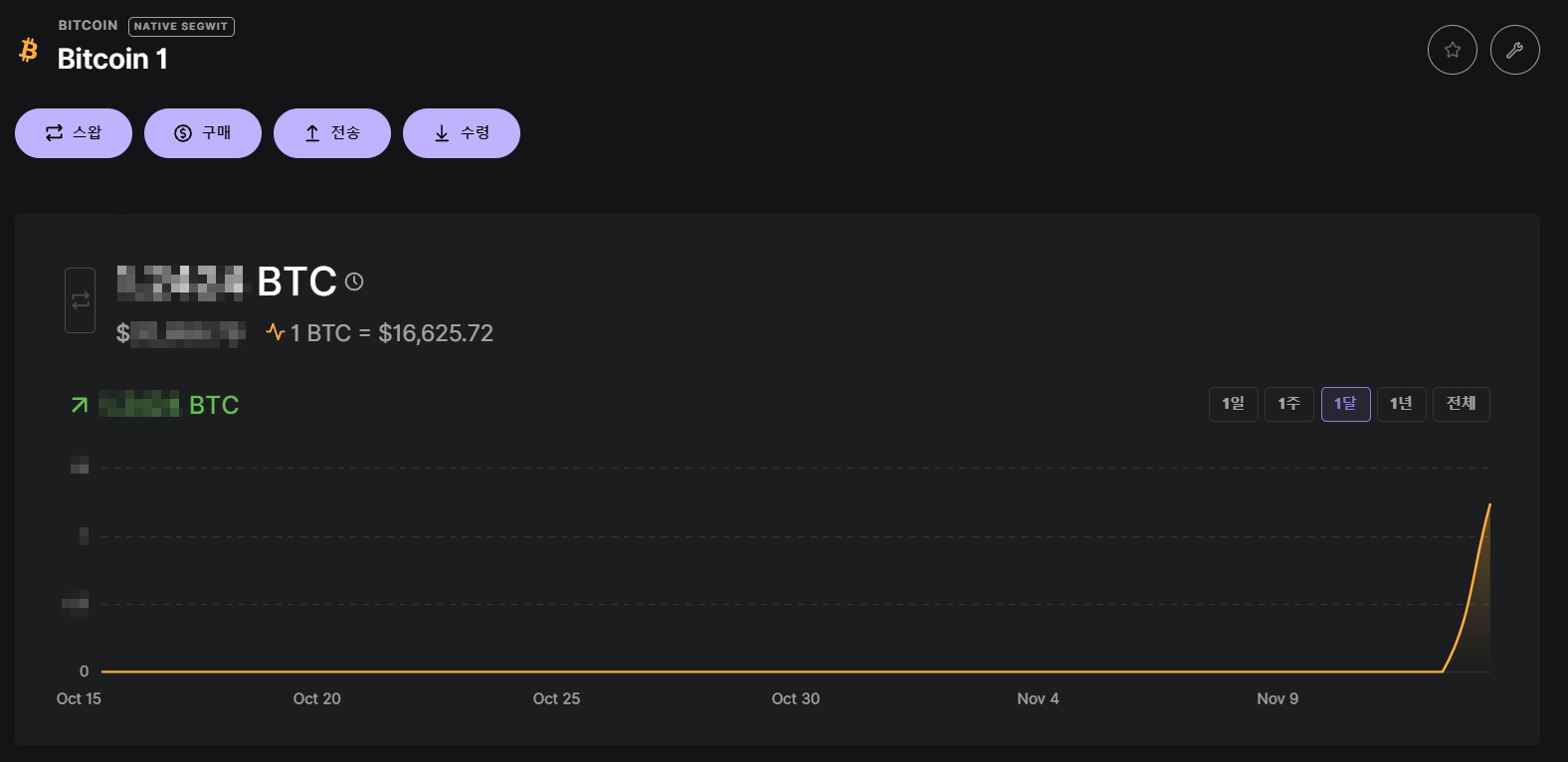This screenshot has width=1568, height=762.
Task: Select the 1일 chart range
Action: click(x=1234, y=404)
